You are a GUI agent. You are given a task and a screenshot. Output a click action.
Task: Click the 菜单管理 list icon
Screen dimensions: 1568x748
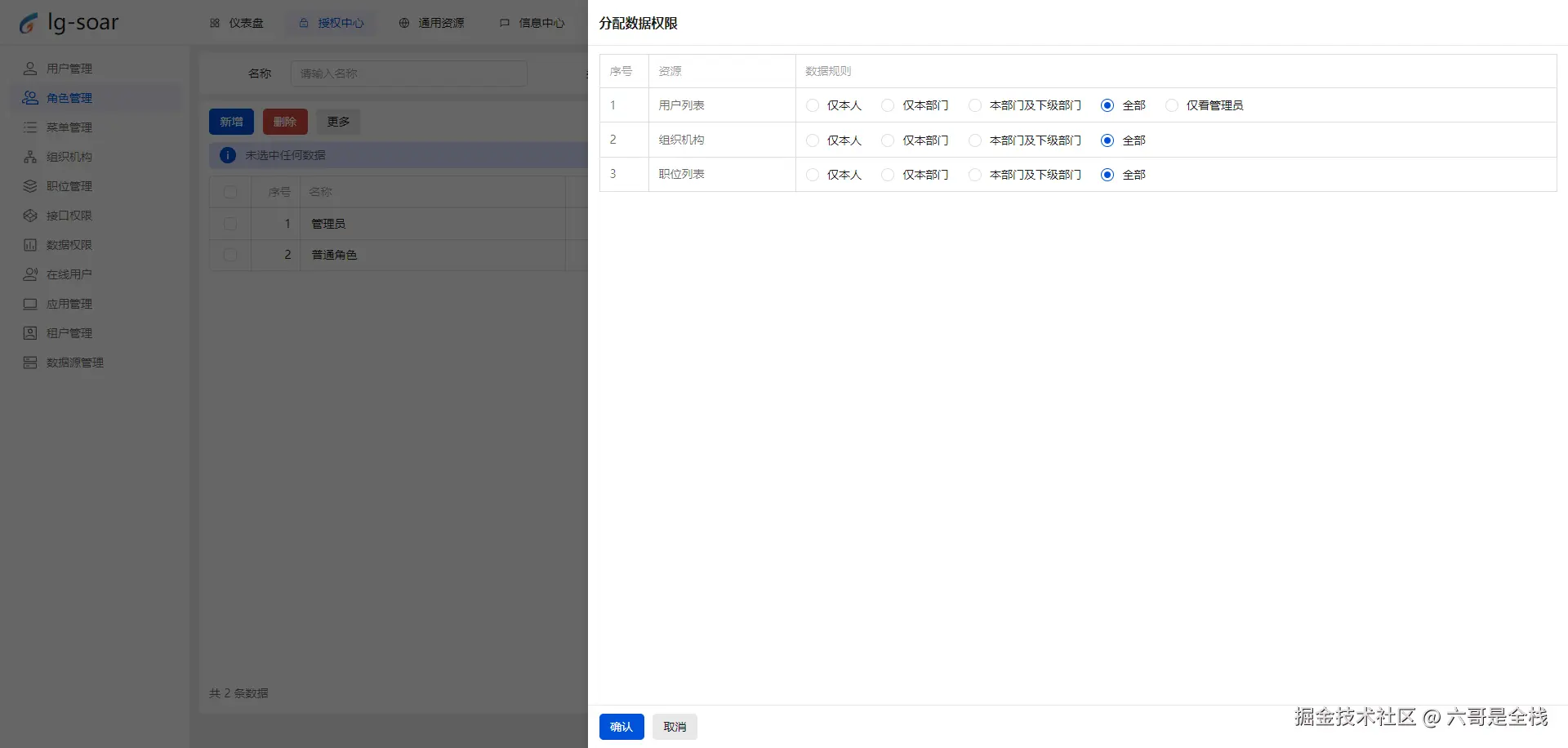(x=30, y=127)
